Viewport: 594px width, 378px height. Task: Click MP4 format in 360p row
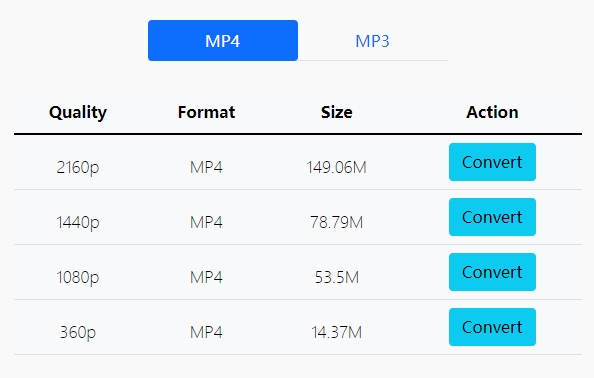pyautogui.click(x=206, y=332)
